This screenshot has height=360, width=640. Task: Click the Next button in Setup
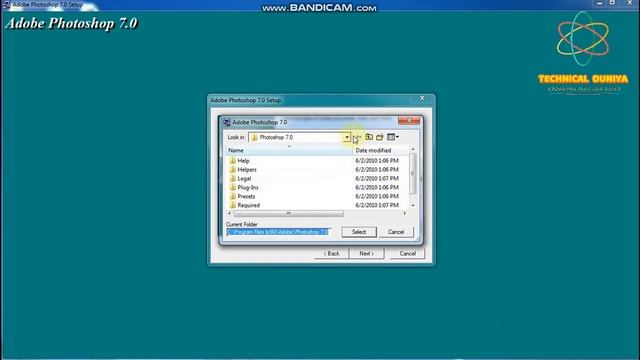click(367, 253)
